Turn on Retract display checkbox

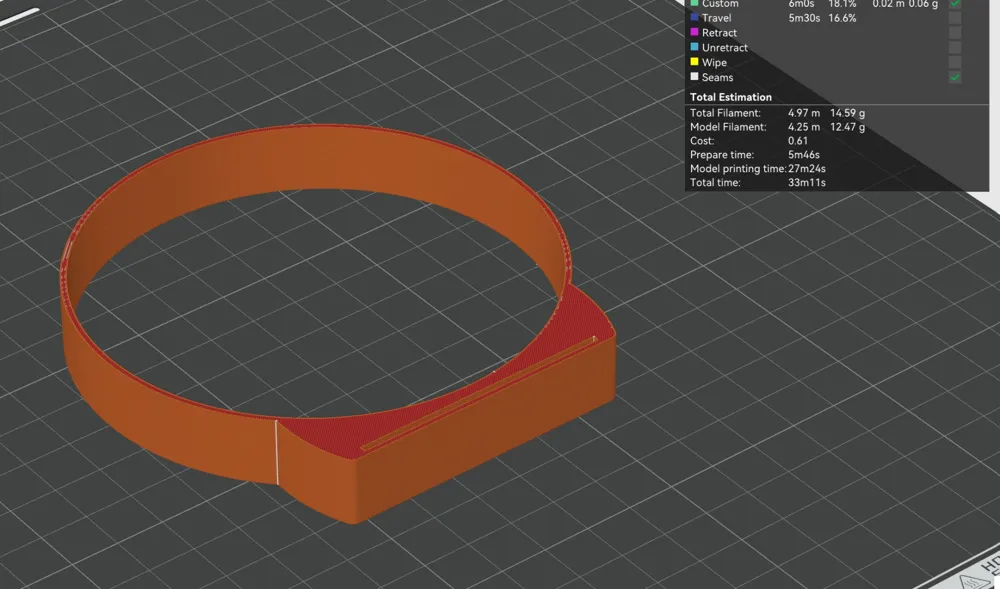(x=955, y=33)
